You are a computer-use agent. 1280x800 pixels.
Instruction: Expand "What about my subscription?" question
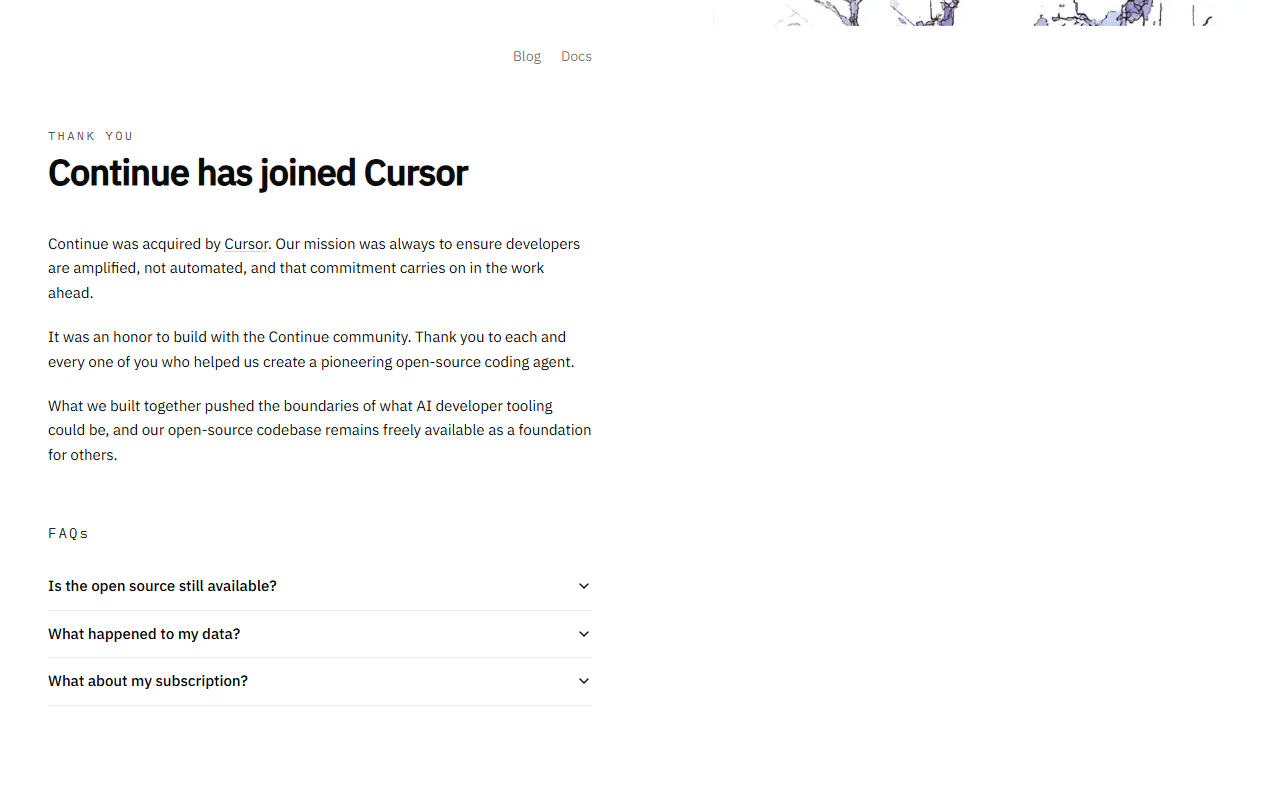tap(320, 681)
